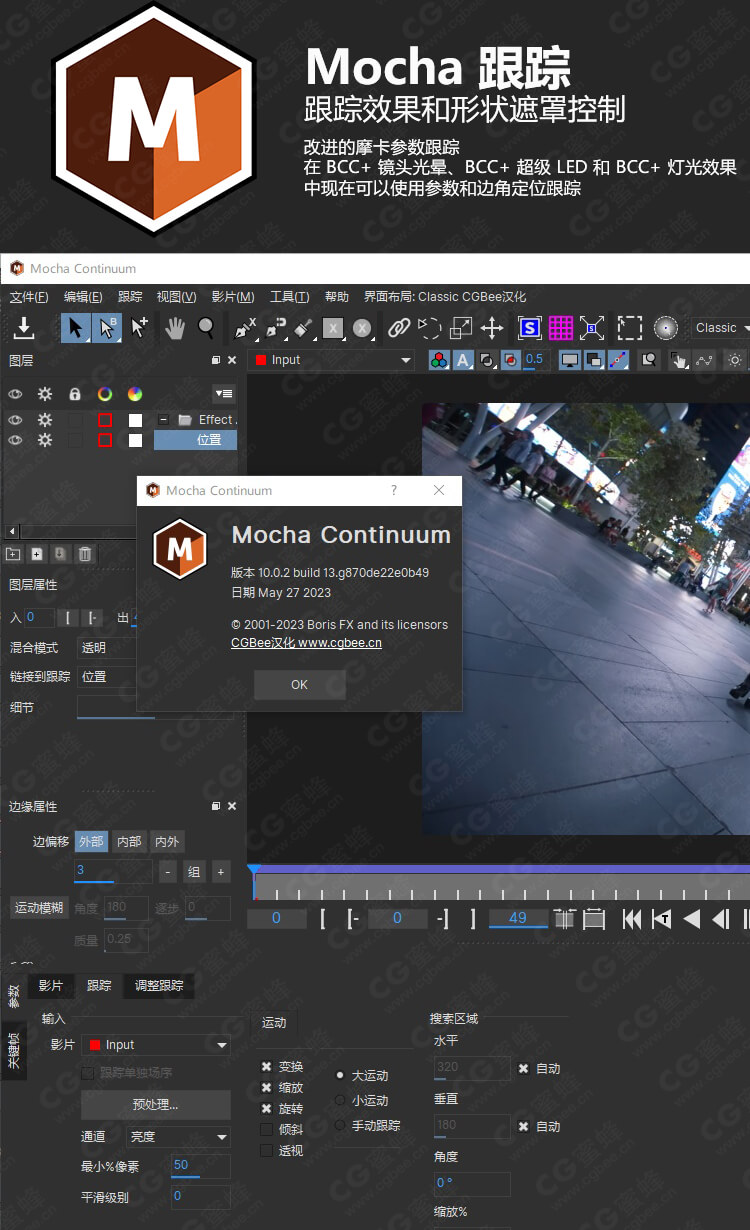Select the Move four-way arrows tool
The height and width of the screenshot is (1230, 750).
(x=492, y=327)
